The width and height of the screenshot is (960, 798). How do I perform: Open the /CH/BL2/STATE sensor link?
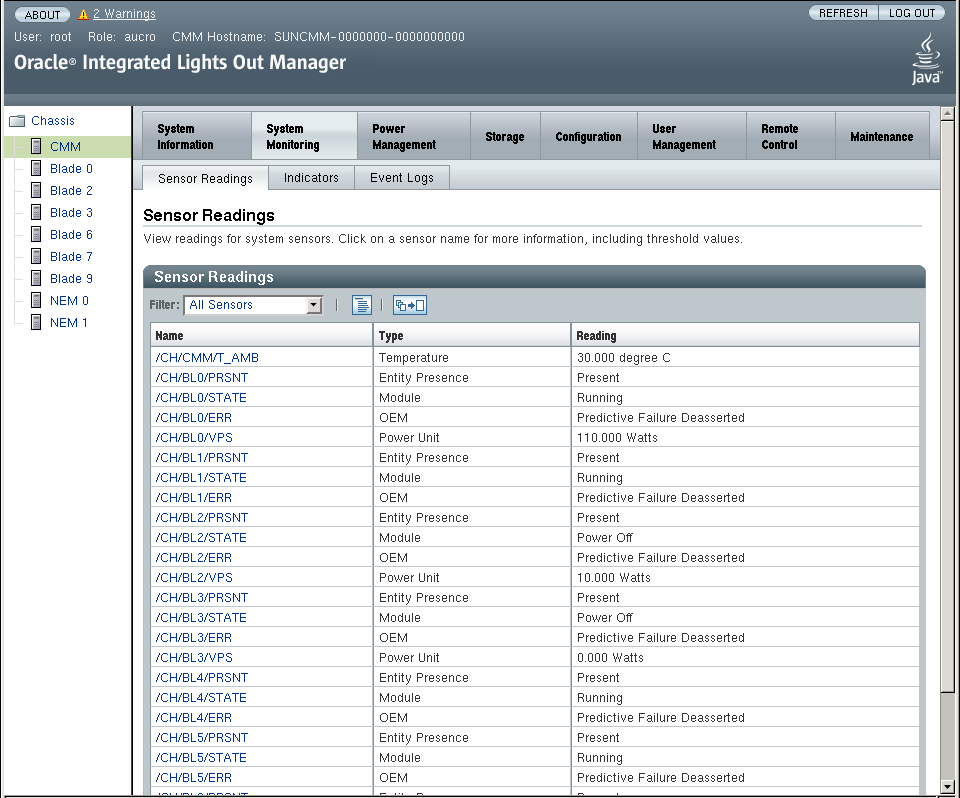click(x=201, y=538)
